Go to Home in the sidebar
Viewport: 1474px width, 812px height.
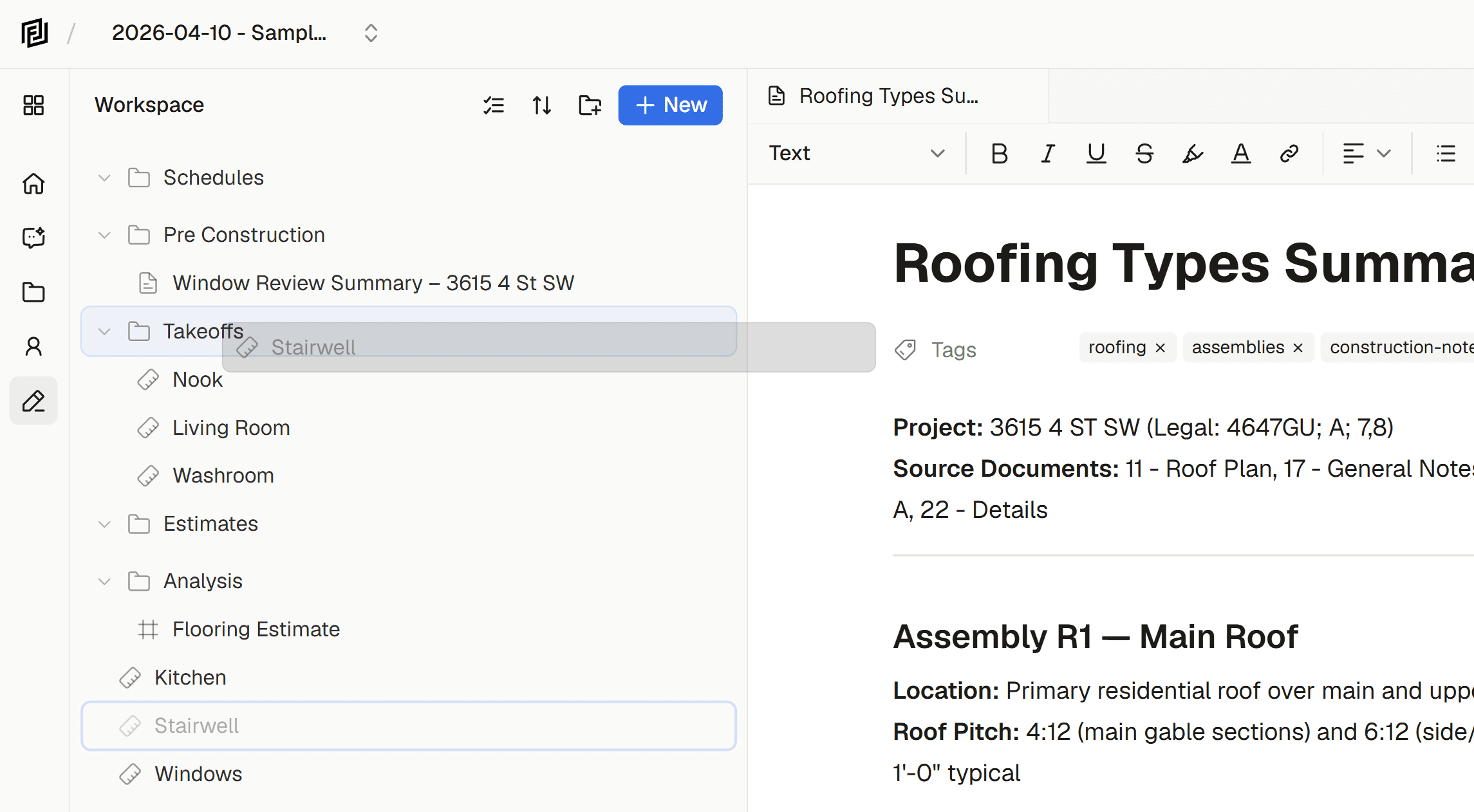pos(33,184)
